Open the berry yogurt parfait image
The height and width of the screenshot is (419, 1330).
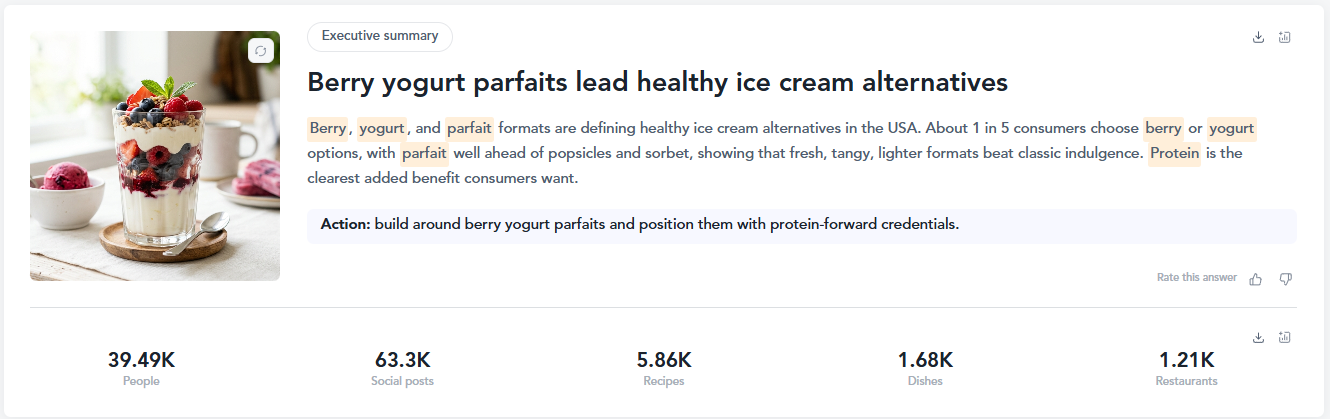point(155,156)
